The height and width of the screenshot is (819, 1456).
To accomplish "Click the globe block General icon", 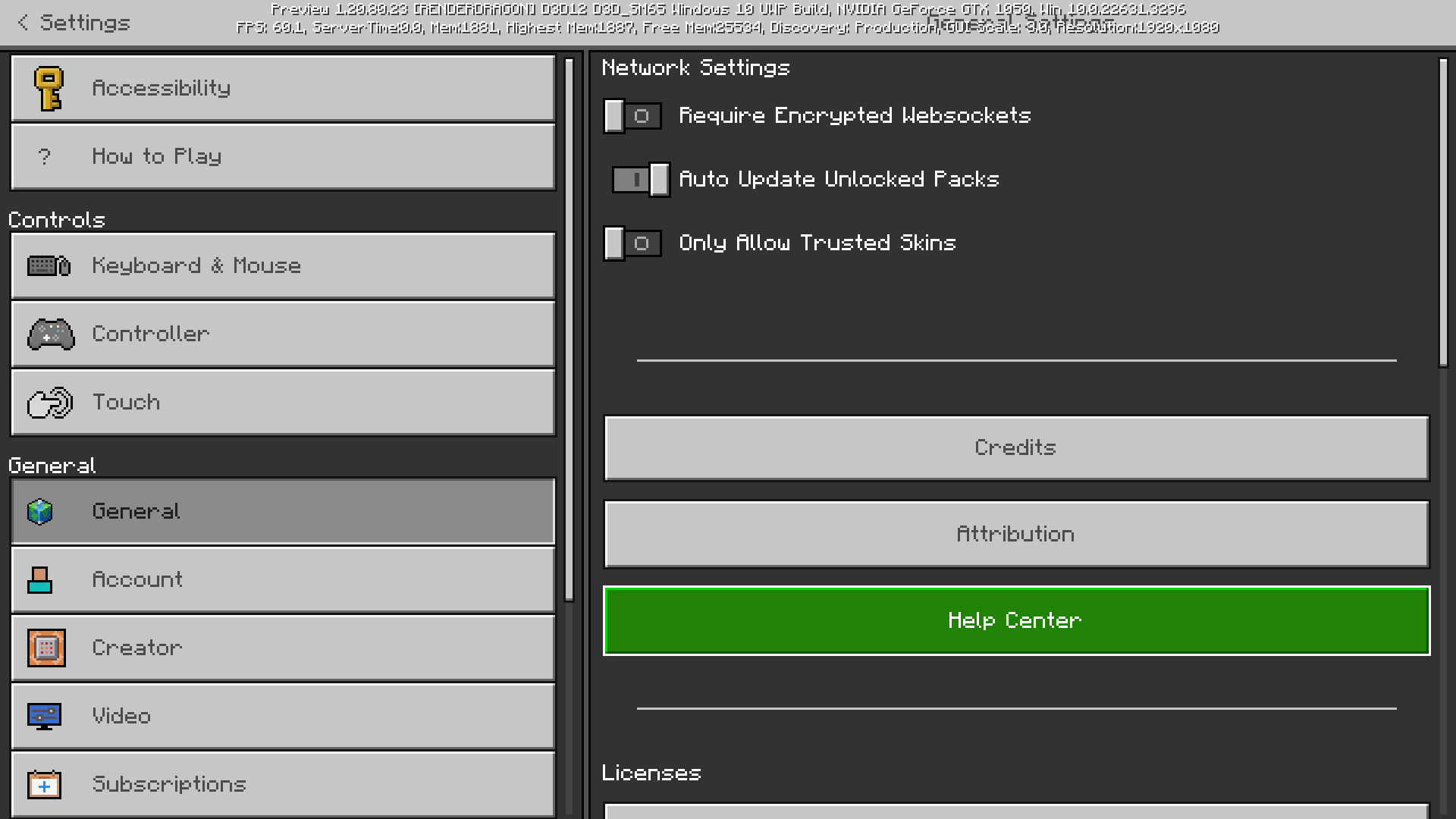I will click(40, 512).
